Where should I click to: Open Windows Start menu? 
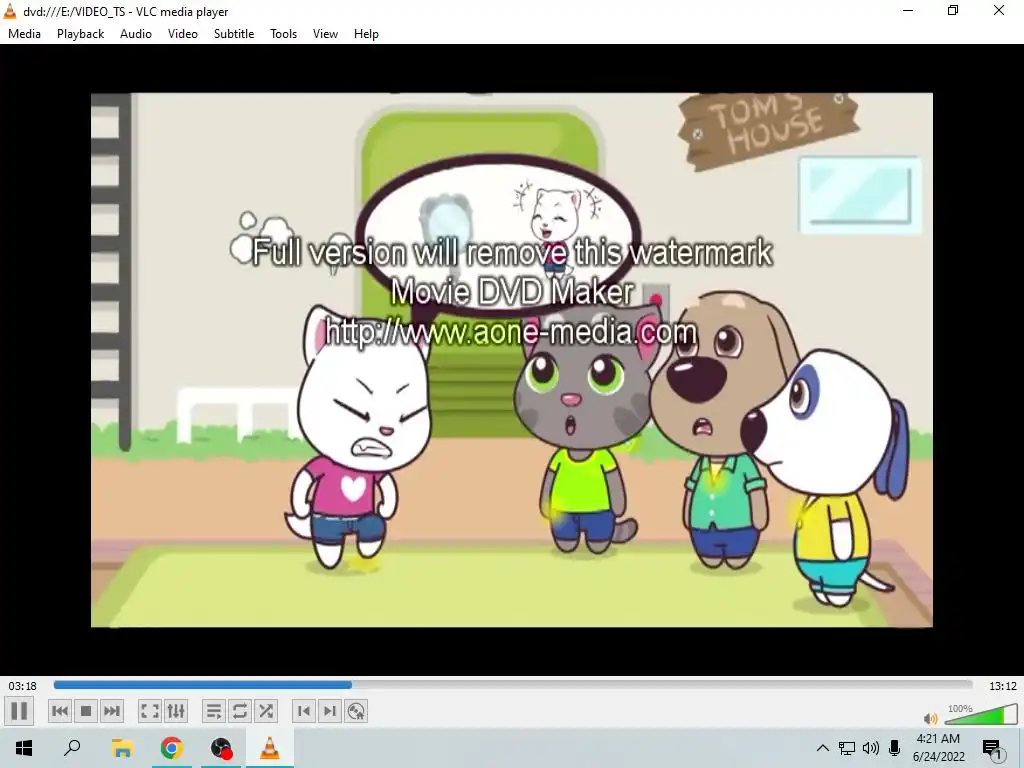pos(24,748)
